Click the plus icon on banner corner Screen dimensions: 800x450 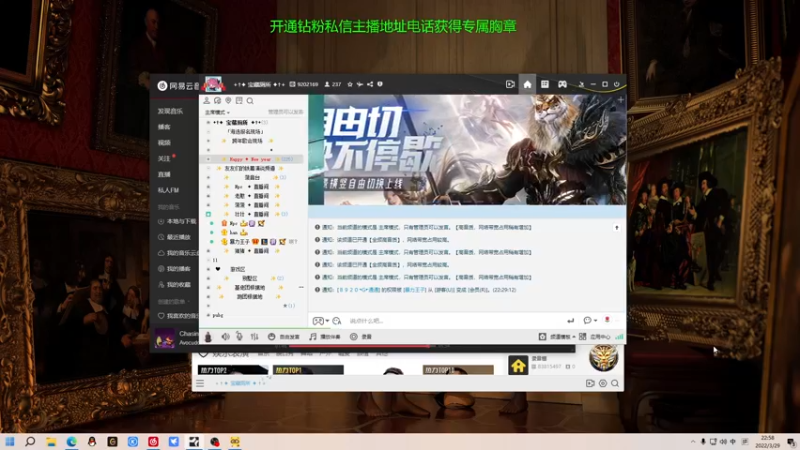click(x=620, y=100)
